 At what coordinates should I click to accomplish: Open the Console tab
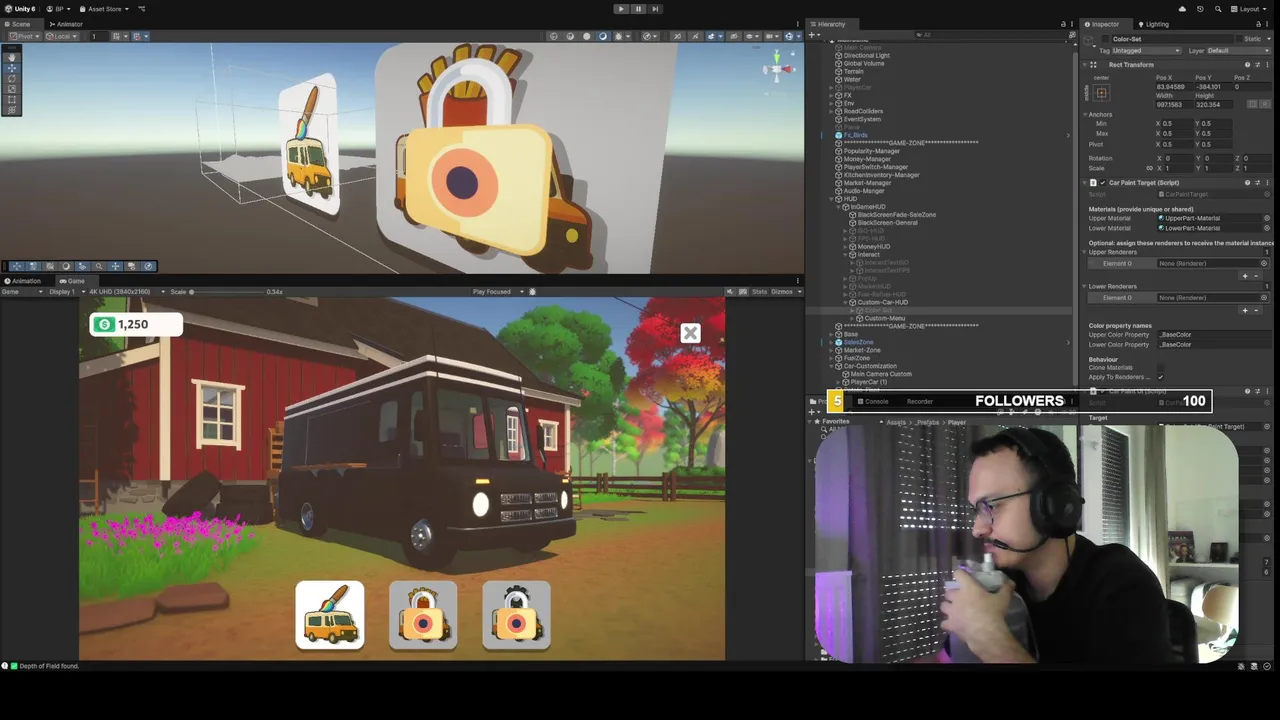pos(873,401)
